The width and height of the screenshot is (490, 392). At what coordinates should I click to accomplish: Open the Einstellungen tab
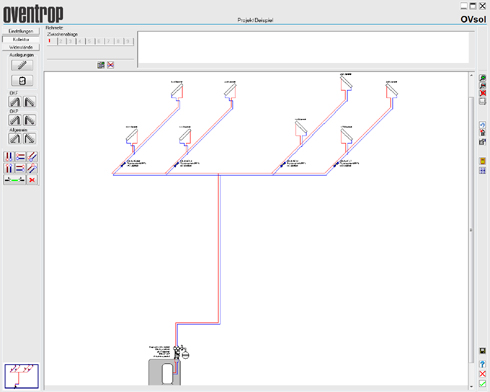coord(21,31)
